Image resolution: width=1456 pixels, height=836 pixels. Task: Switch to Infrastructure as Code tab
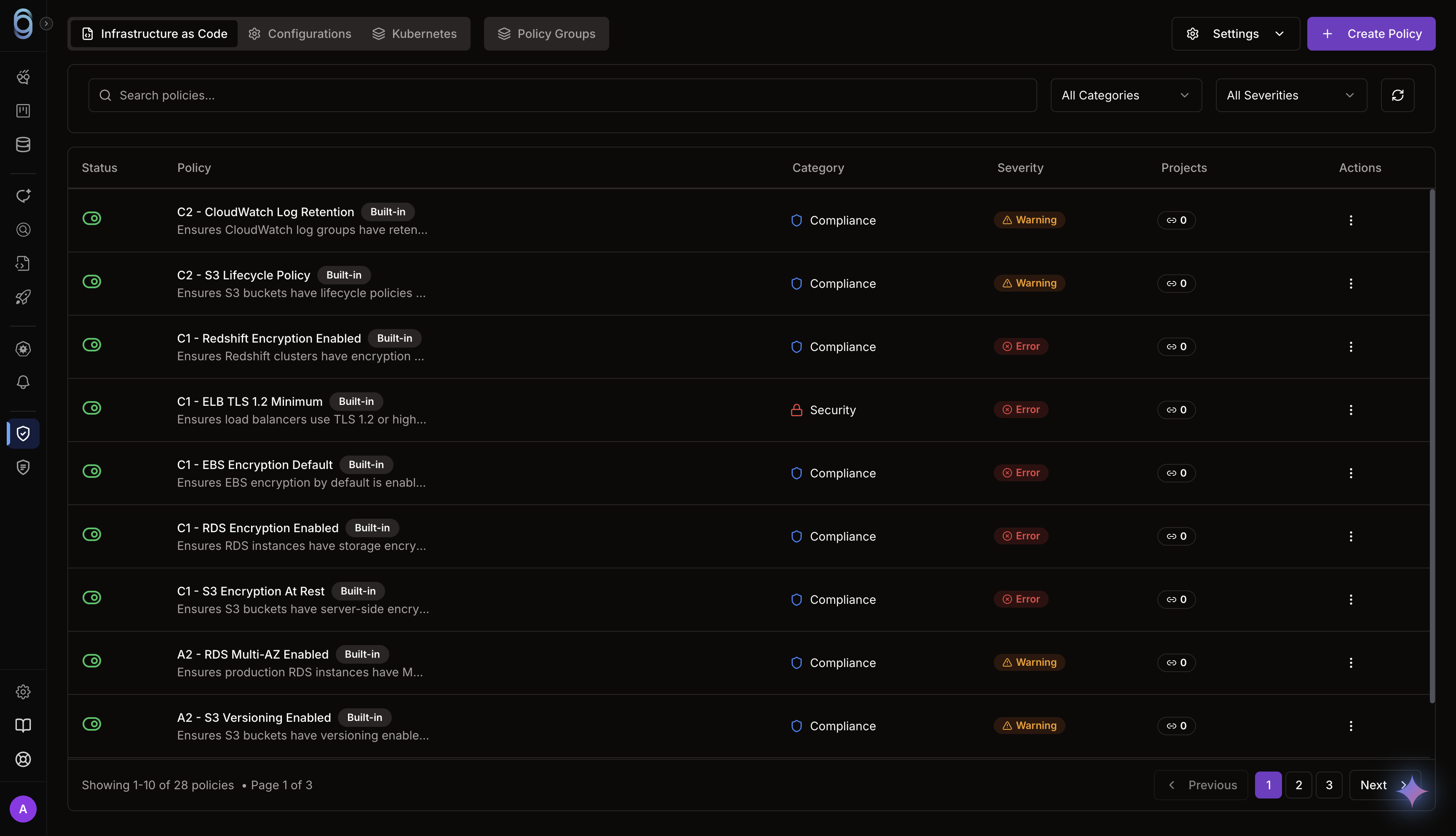154,34
